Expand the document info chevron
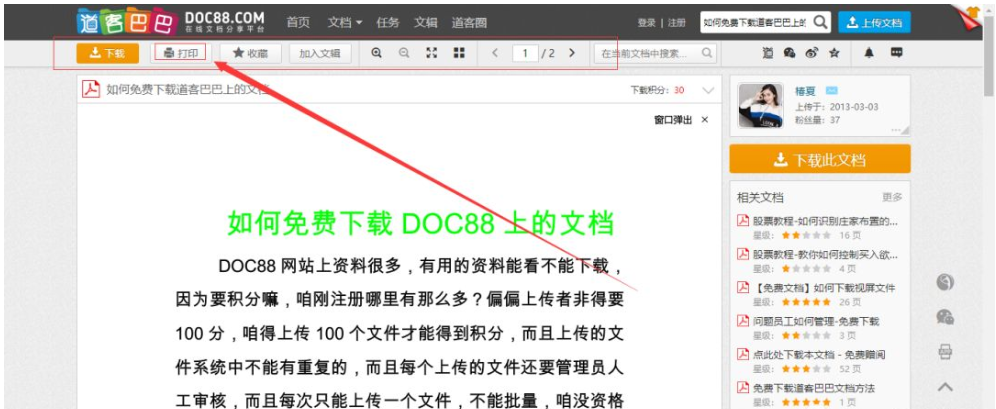The image size is (996, 409). point(708,90)
